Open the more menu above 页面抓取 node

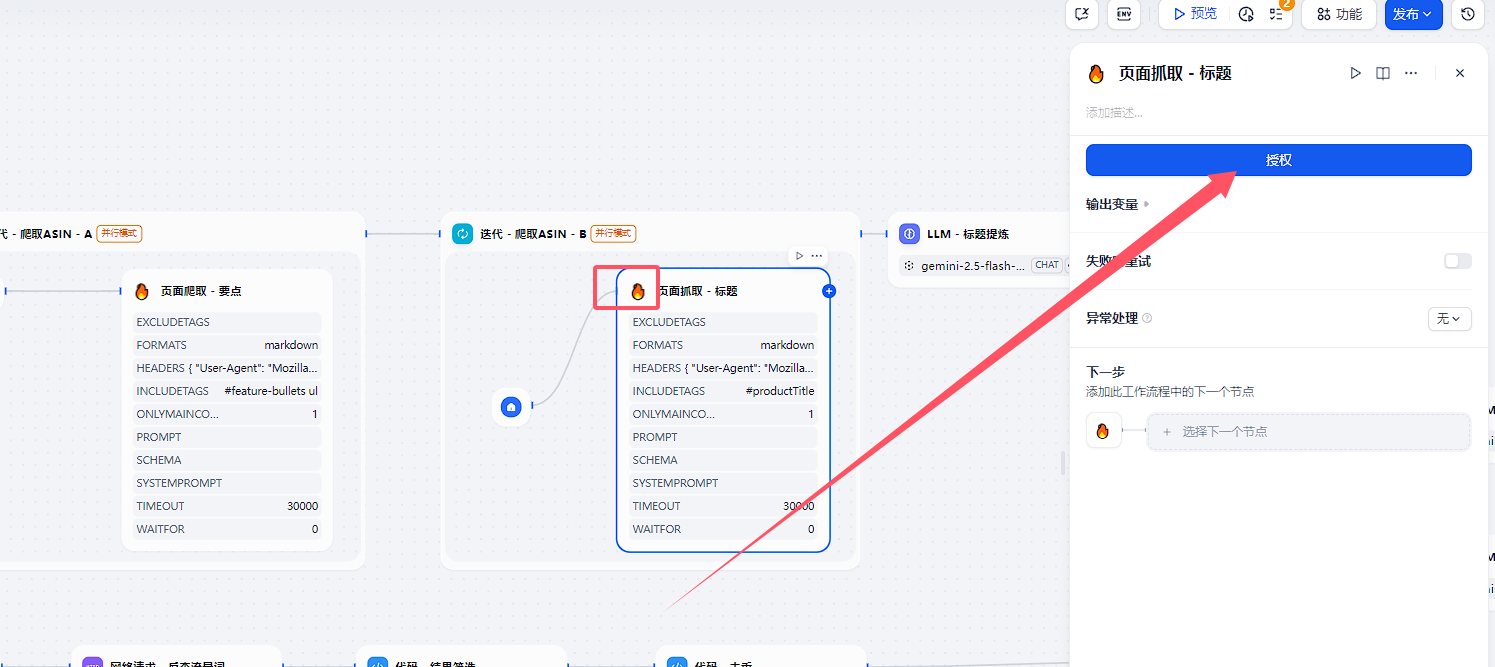tap(817, 256)
